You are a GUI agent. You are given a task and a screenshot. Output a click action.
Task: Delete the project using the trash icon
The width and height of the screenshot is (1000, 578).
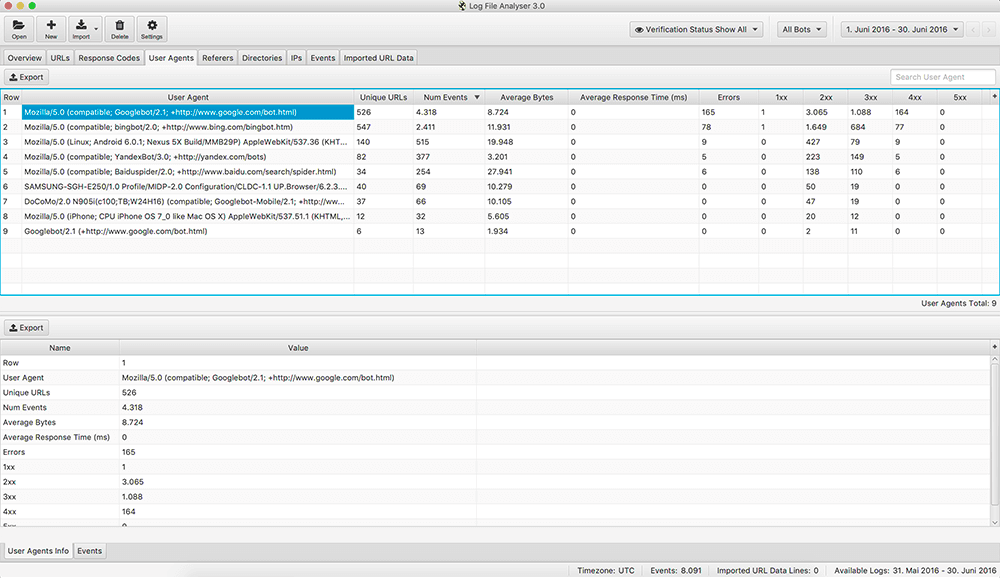tap(119, 29)
